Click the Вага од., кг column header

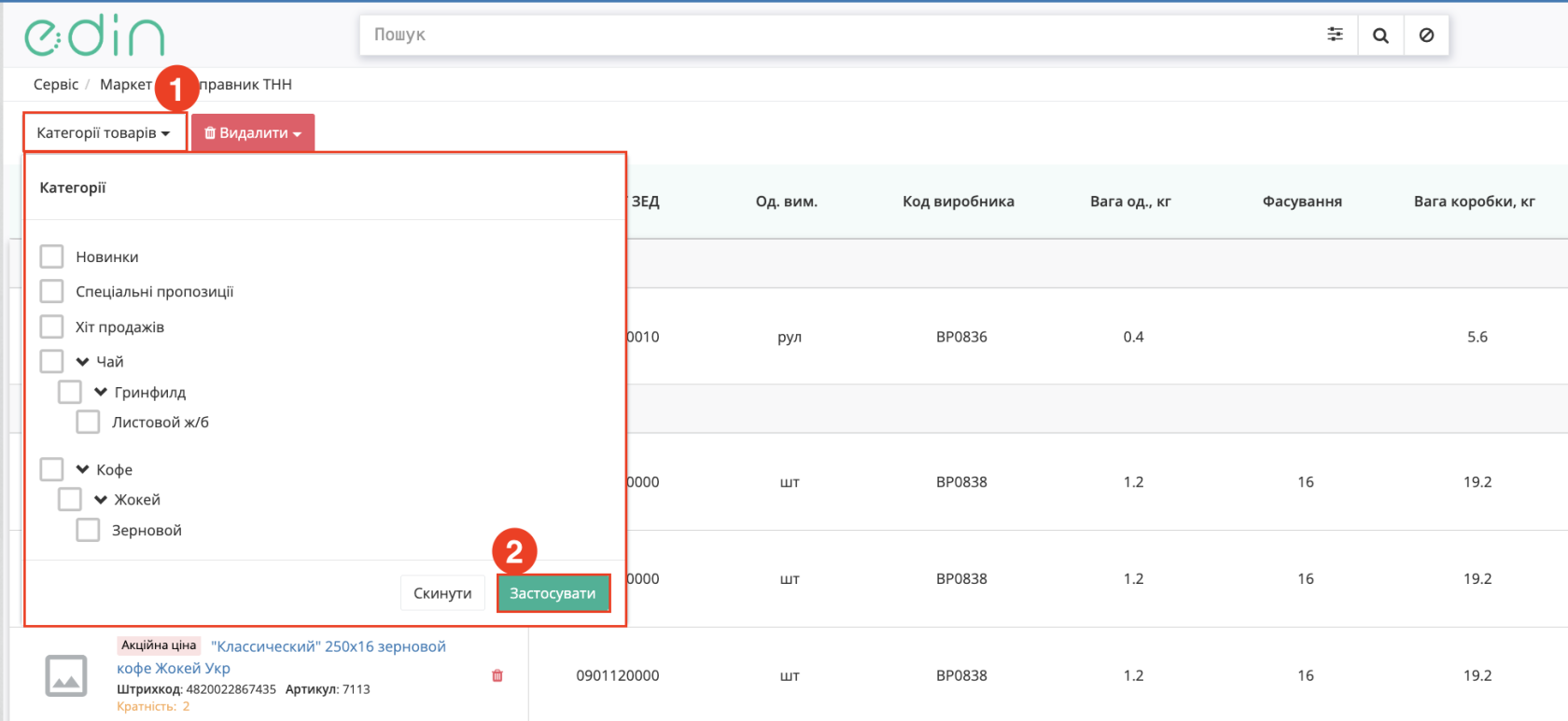tap(1130, 201)
